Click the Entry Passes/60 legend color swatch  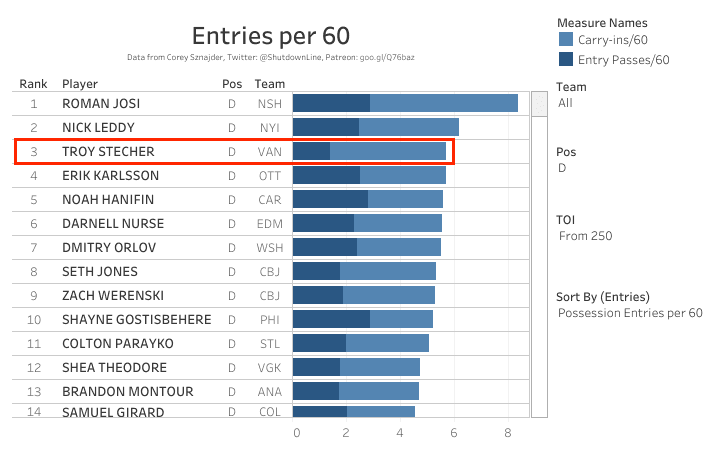tap(566, 60)
